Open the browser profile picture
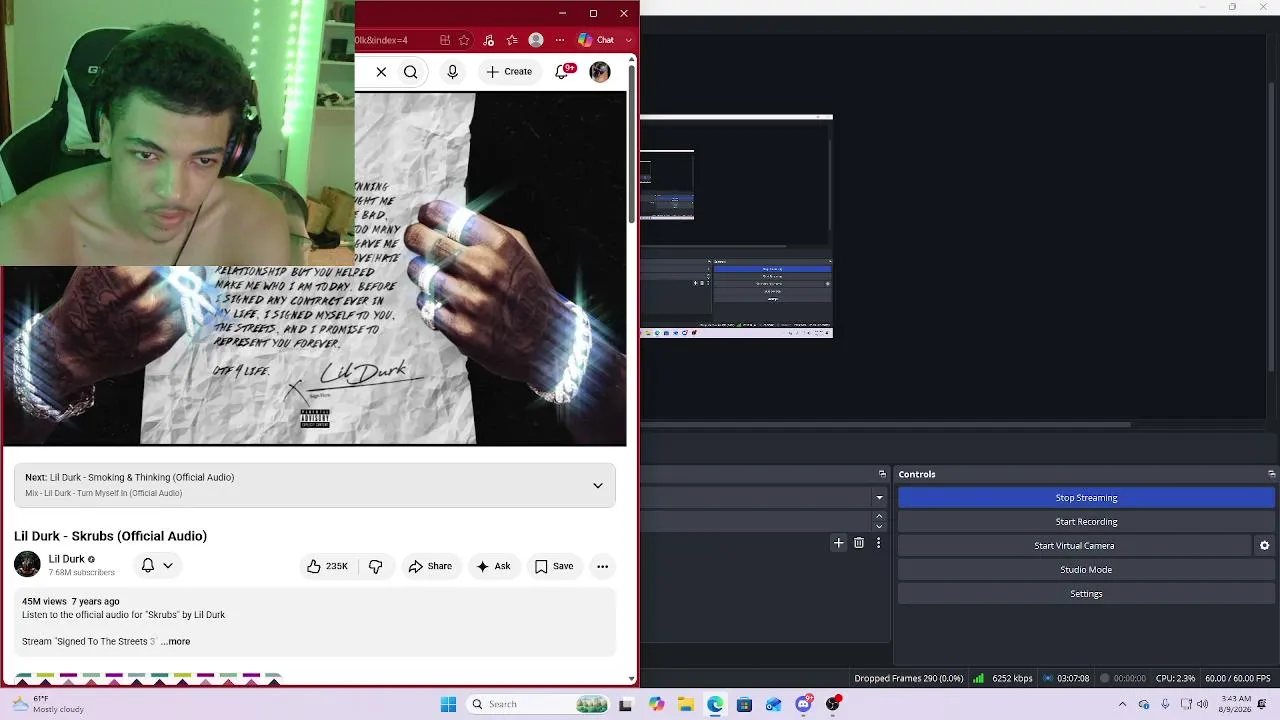Image resolution: width=1280 pixels, height=720 pixels. (x=536, y=40)
